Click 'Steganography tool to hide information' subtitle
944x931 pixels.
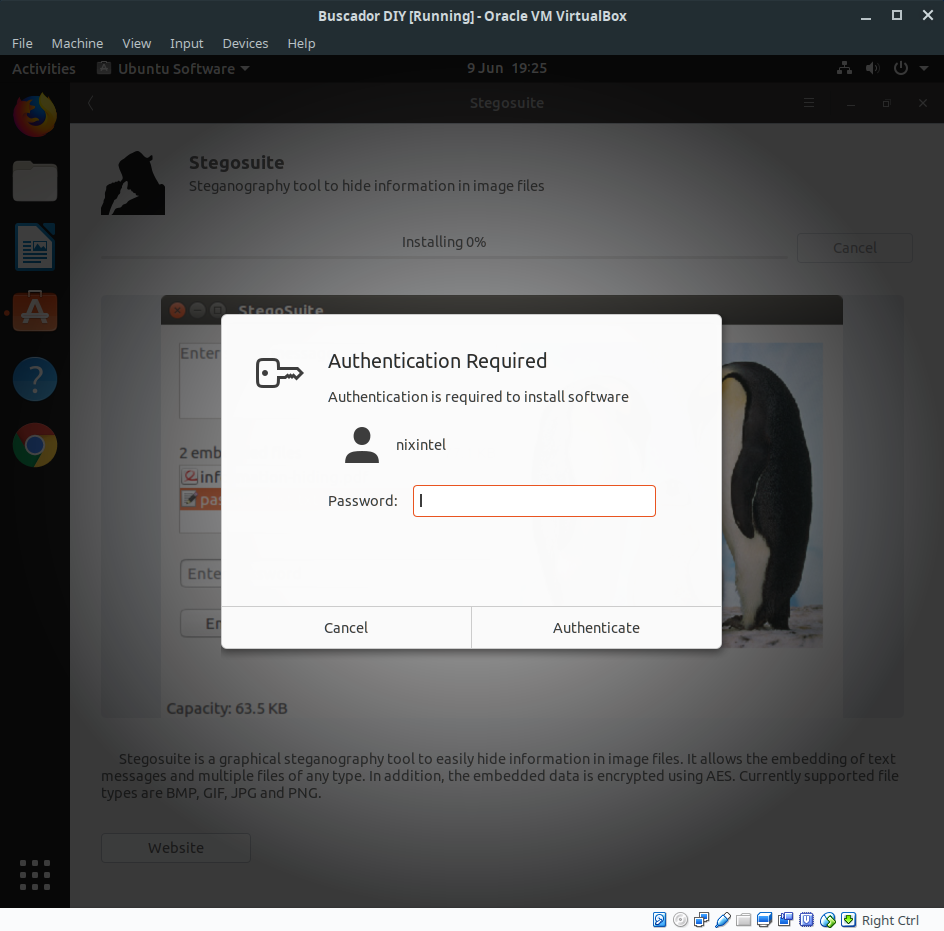367,186
